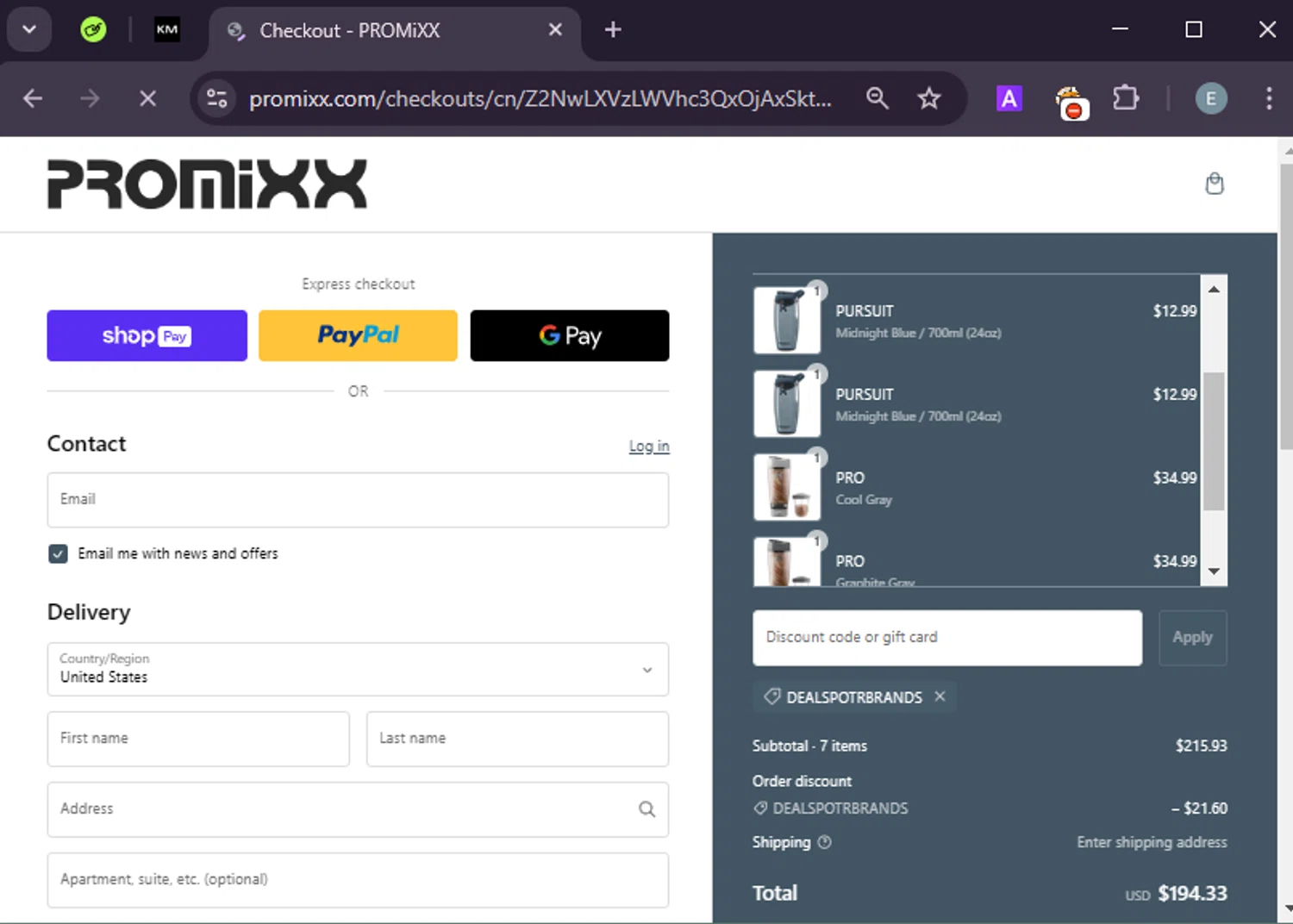Switch to the KM pinned tab

coord(167,29)
